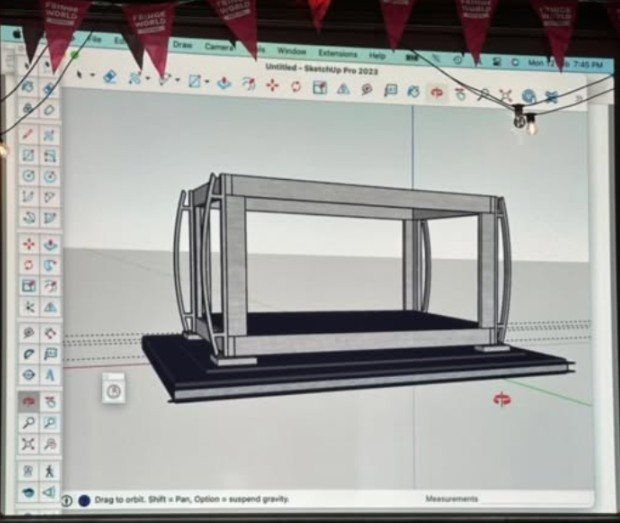Image resolution: width=620 pixels, height=523 pixels.
Task: Select the Pie tool in left toolset
Action: pyautogui.click(x=49, y=218)
